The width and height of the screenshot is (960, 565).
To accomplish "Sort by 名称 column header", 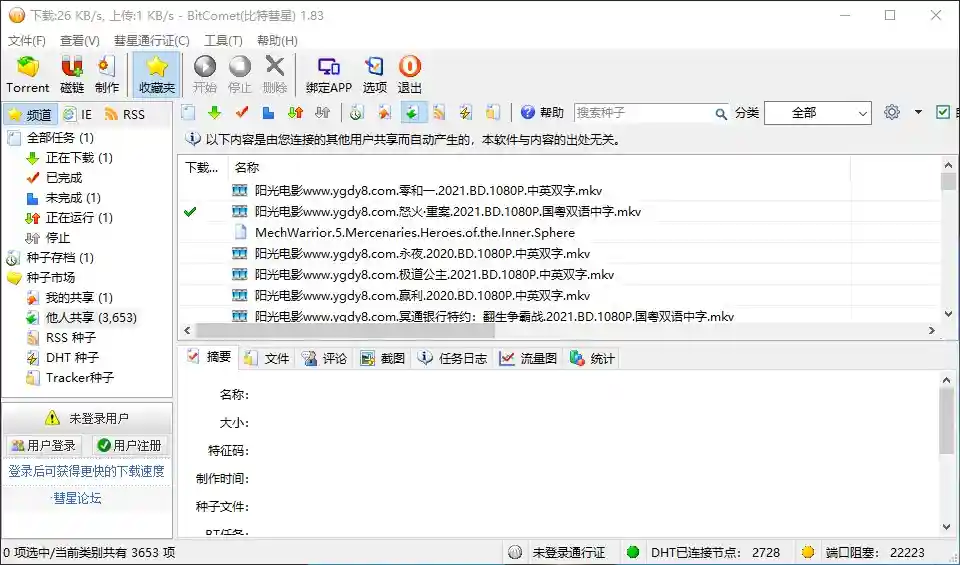I will tap(539, 167).
